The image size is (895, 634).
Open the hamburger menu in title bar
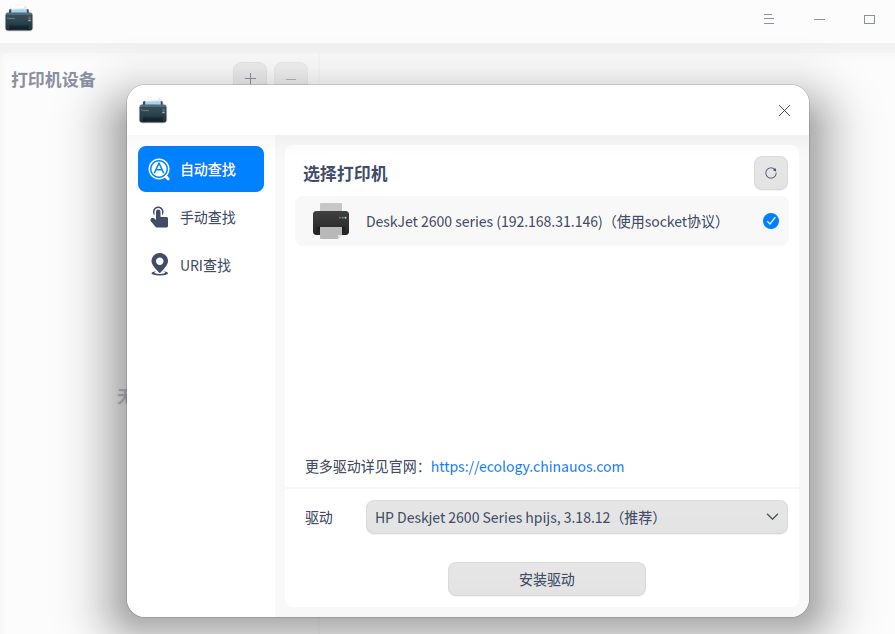pos(768,19)
